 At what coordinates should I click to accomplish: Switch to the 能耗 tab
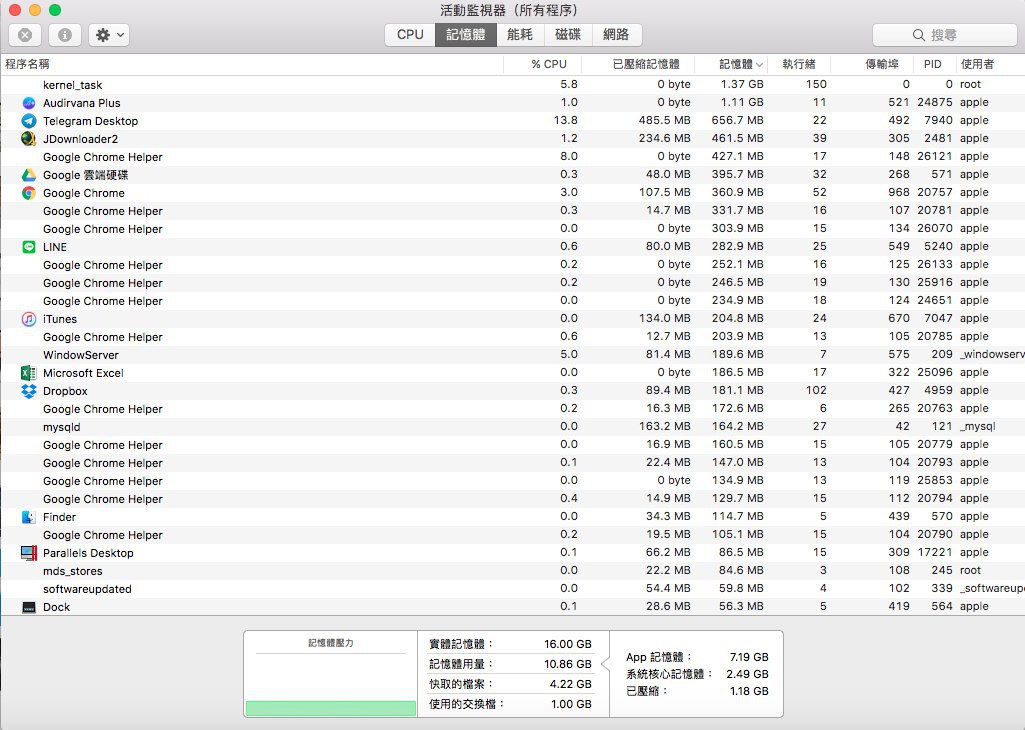pos(520,35)
